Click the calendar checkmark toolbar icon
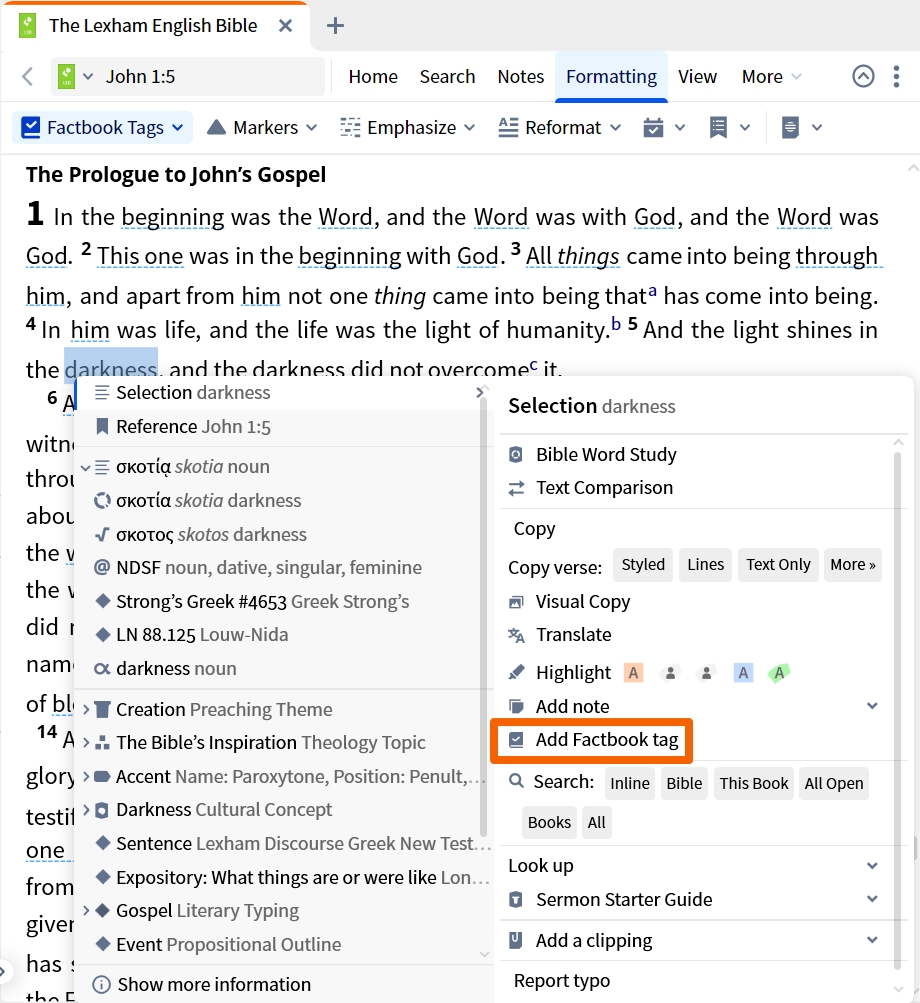The image size is (920, 1003). click(653, 127)
